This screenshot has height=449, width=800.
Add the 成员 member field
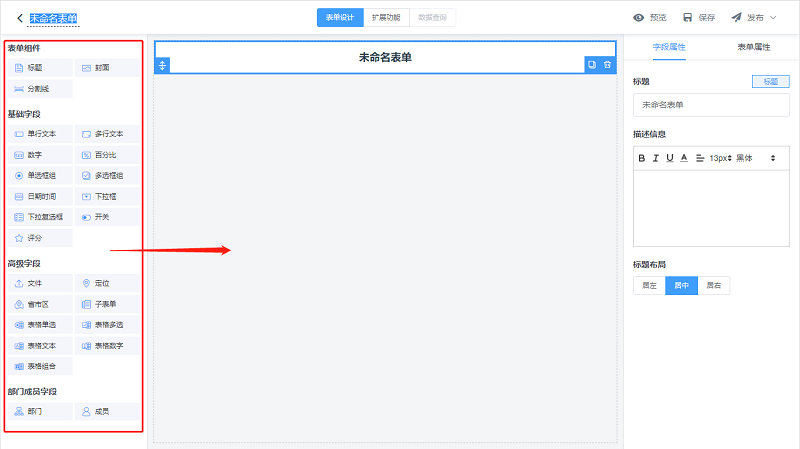pyautogui.click(x=108, y=412)
